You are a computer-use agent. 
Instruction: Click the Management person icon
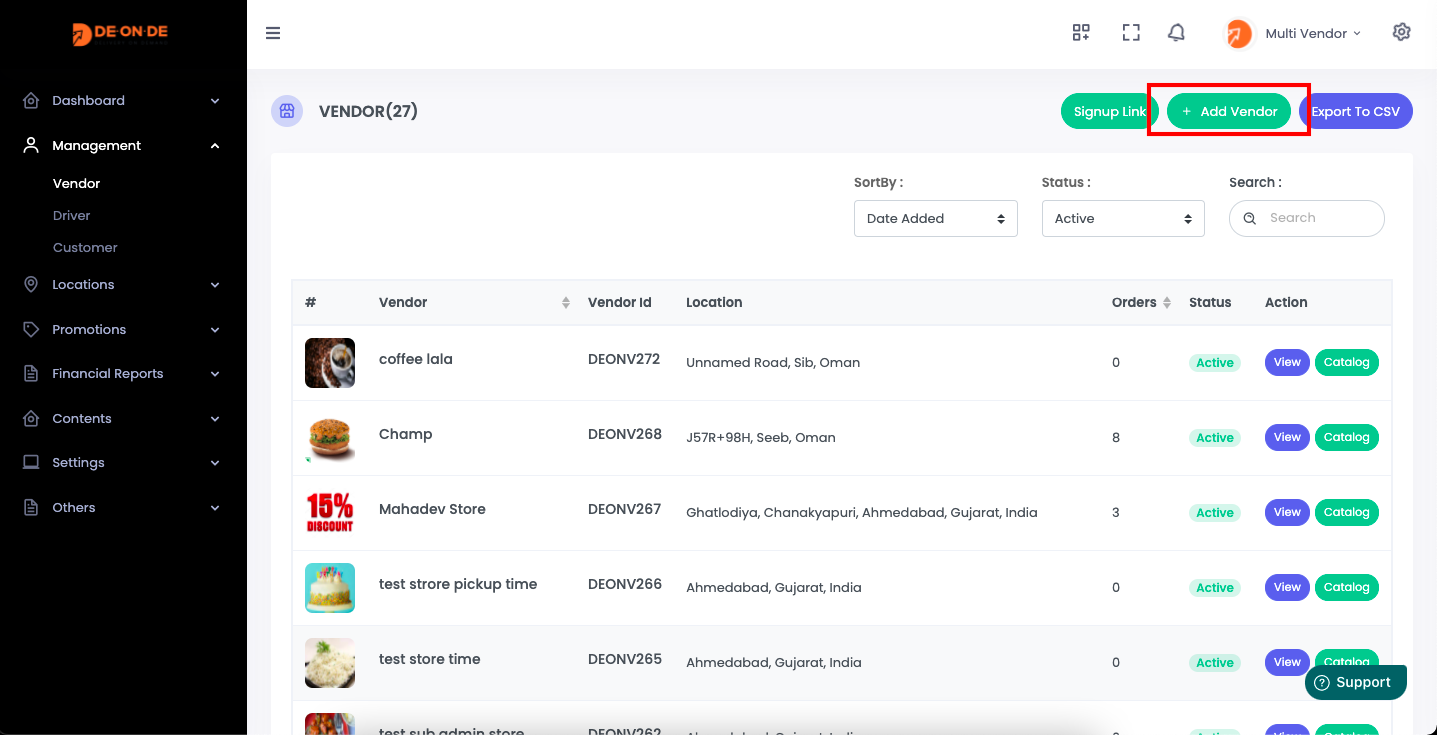(31, 145)
